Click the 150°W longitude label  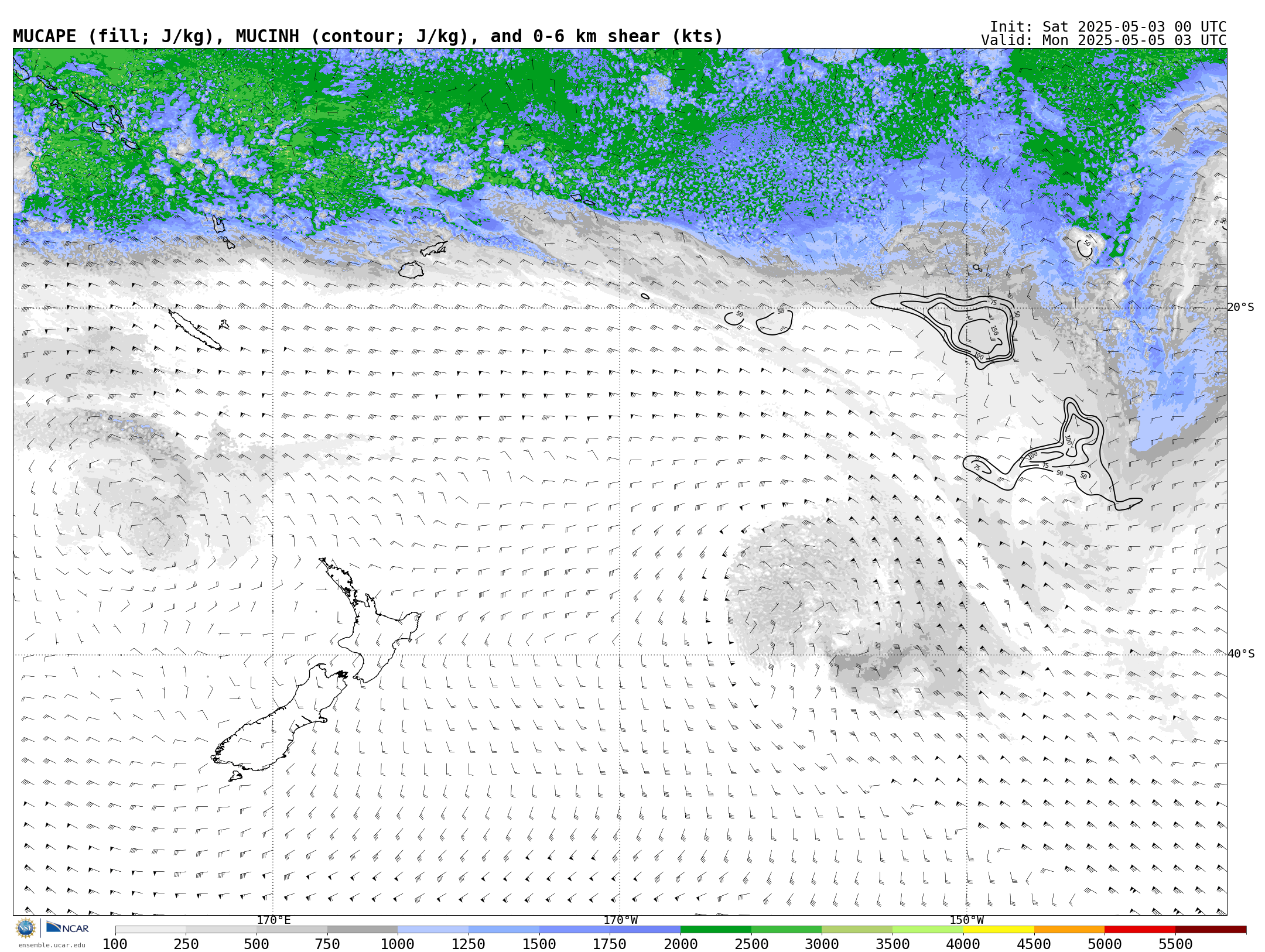coord(966,920)
